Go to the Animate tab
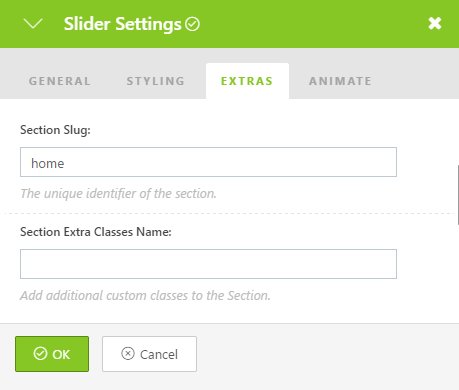459x390 pixels. (x=340, y=81)
